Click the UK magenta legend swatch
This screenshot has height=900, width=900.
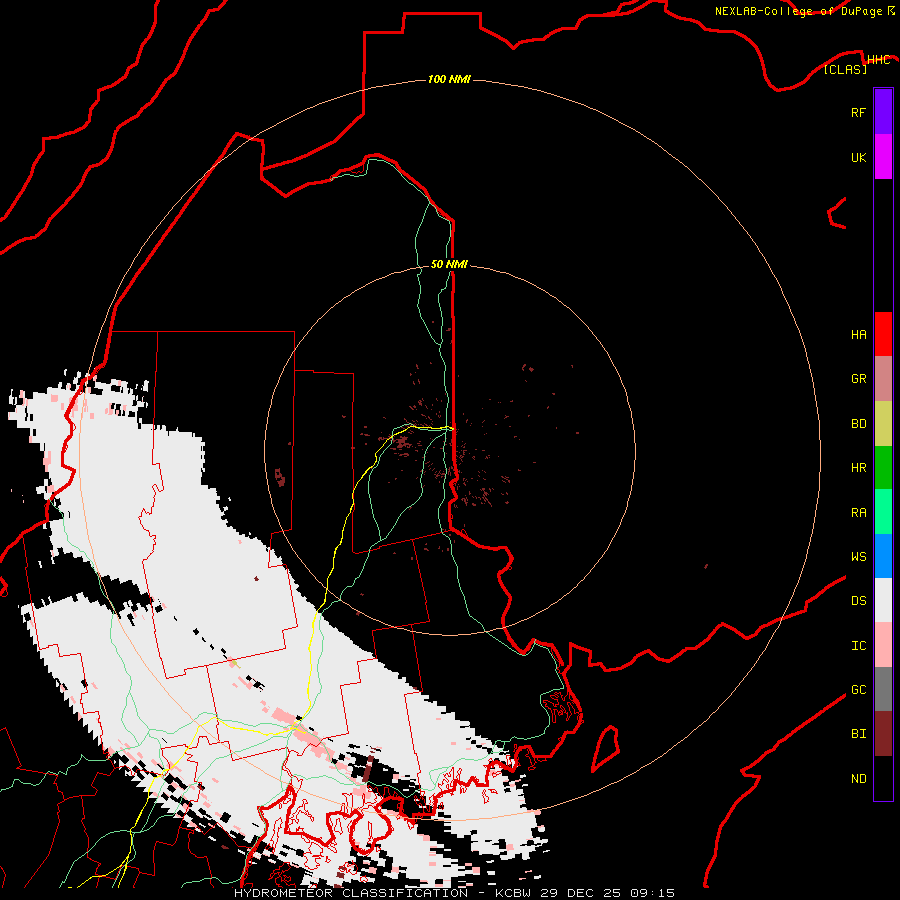tap(883, 157)
